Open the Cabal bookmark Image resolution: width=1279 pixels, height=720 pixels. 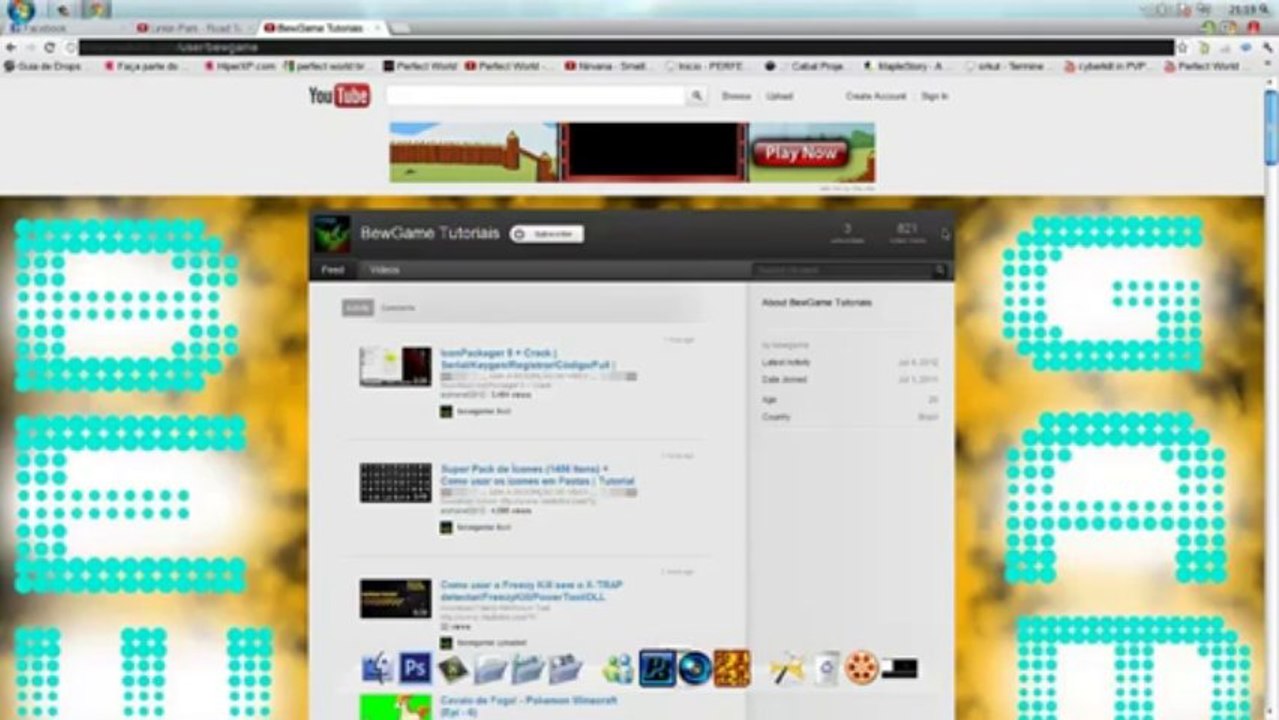(x=804, y=66)
